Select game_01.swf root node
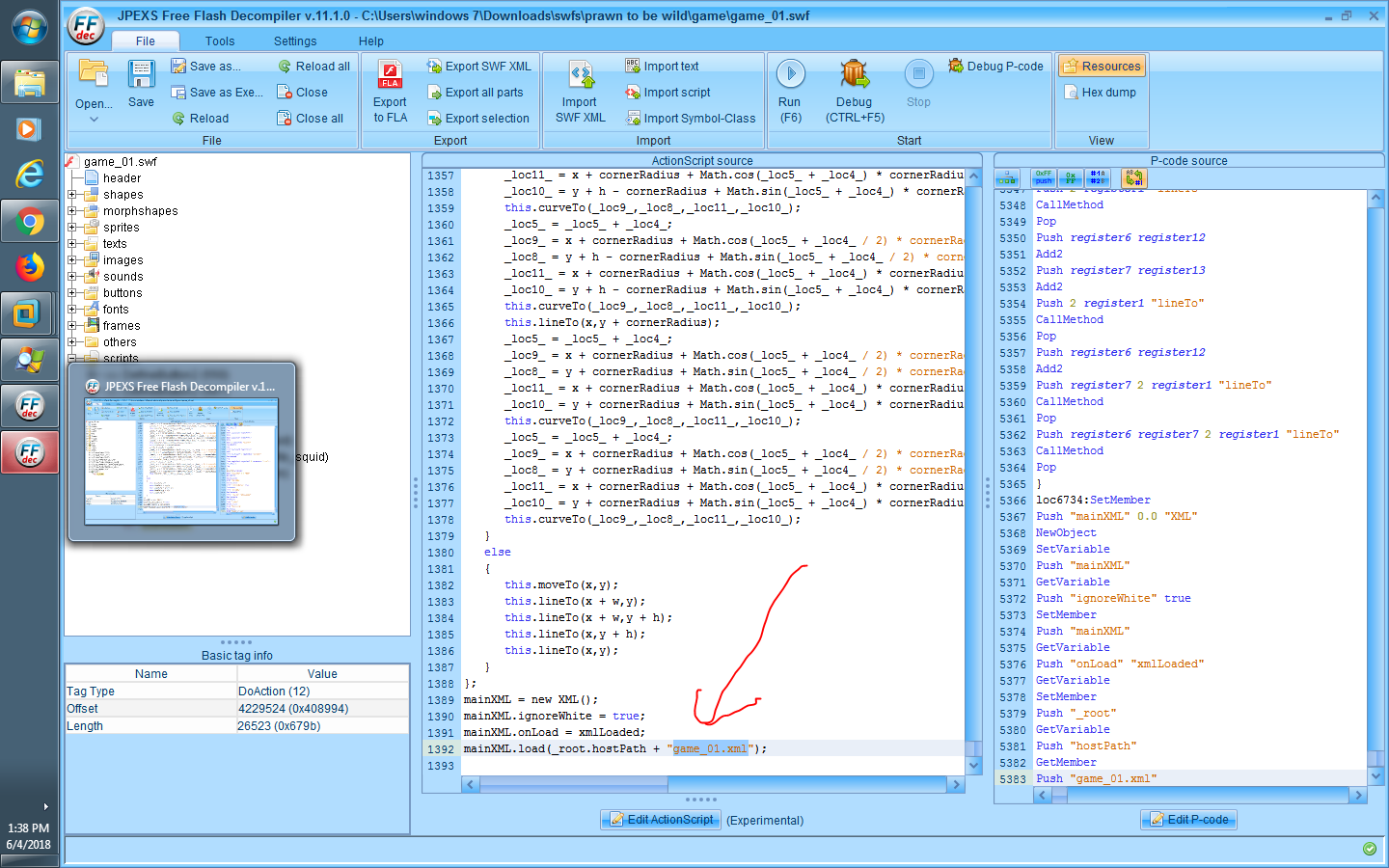Screen dimensions: 1389x868 [x=120, y=161]
